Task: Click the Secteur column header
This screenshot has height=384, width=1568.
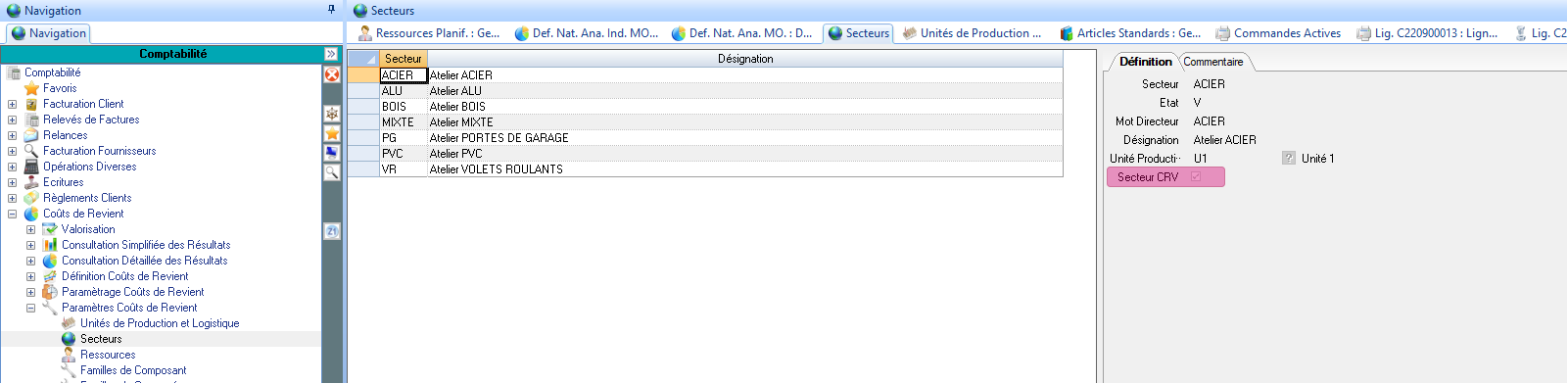Action: coord(404,59)
